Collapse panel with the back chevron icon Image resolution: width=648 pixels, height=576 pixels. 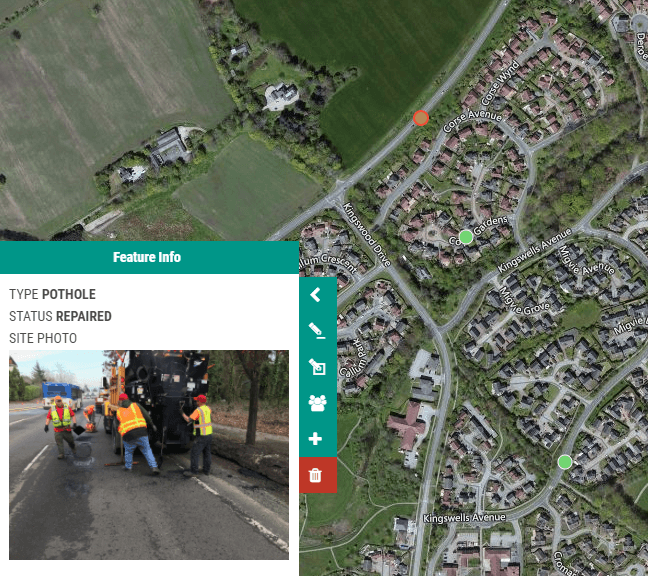point(317,295)
